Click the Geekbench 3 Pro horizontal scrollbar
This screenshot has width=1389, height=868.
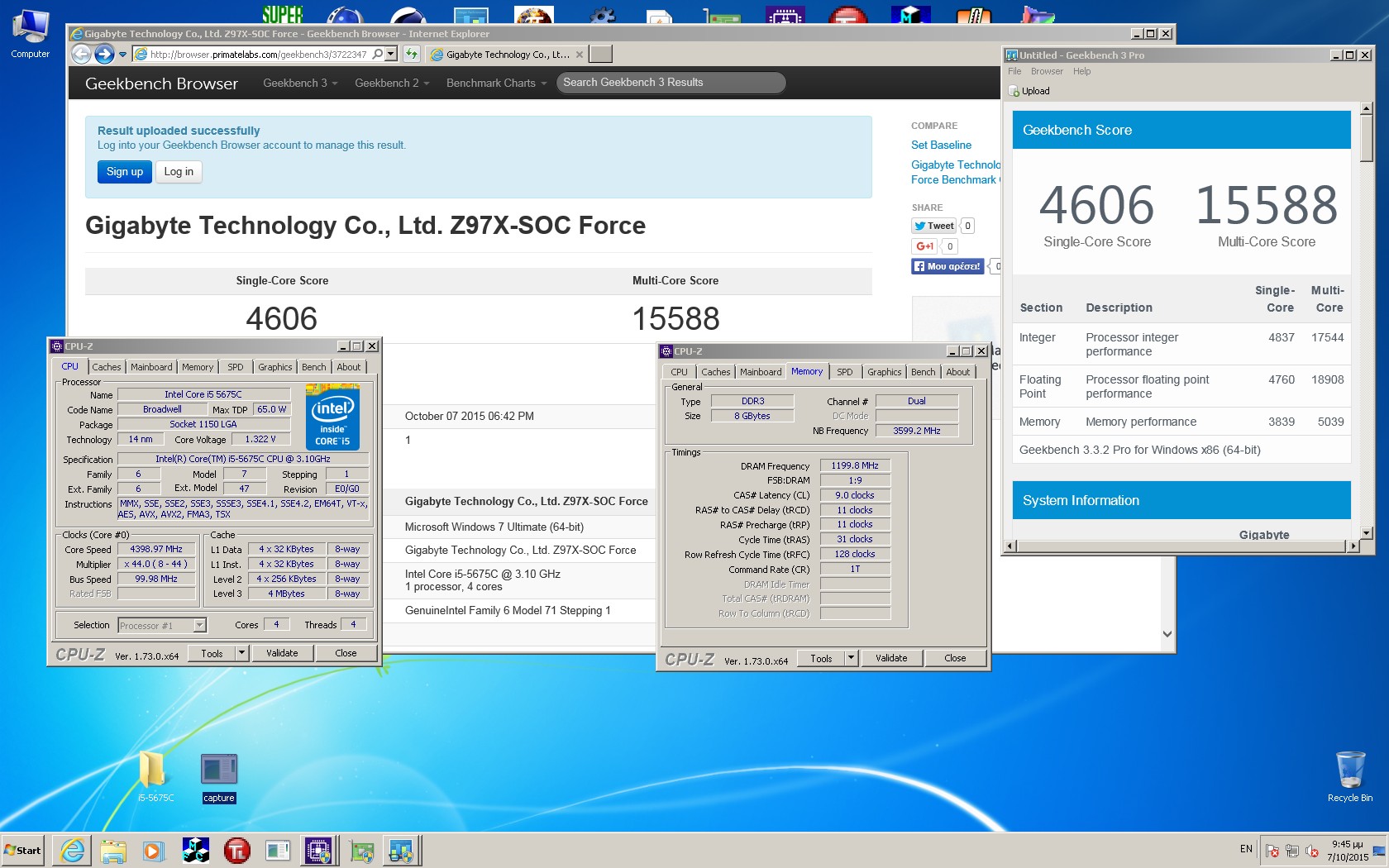pos(1182,546)
